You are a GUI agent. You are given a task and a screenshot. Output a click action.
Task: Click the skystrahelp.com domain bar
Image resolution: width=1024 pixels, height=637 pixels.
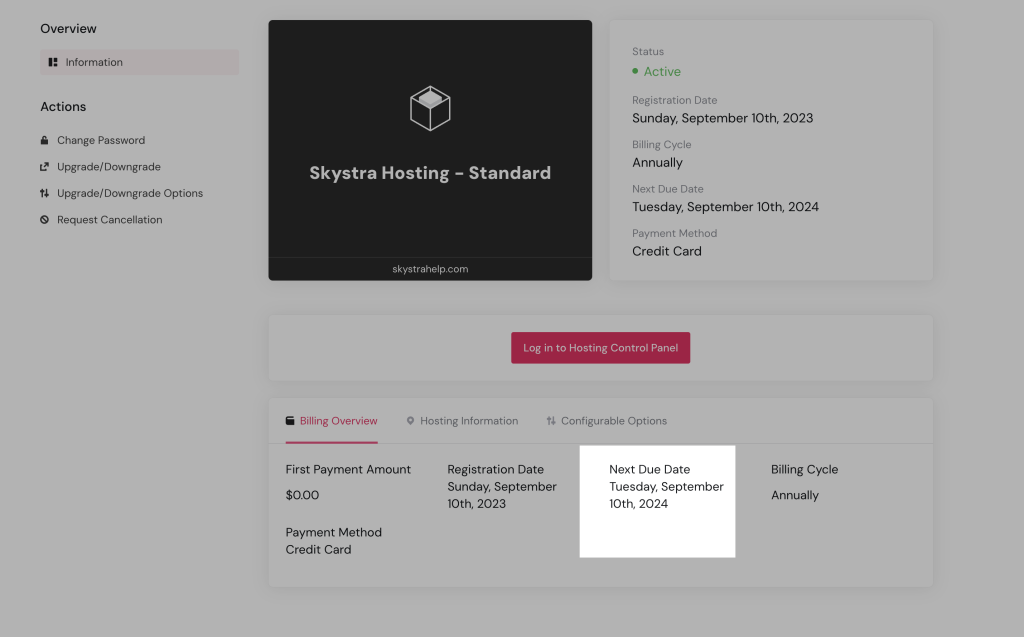point(430,269)
